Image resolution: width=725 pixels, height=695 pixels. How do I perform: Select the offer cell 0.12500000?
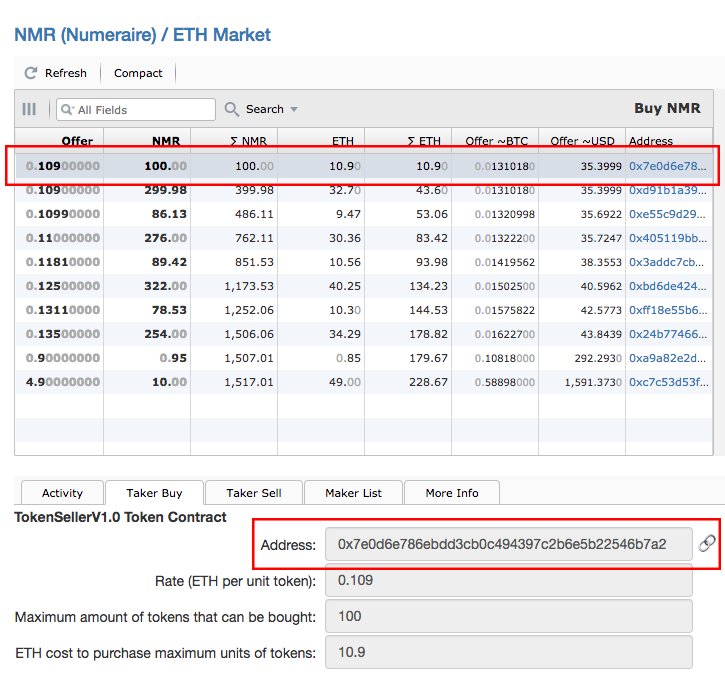tap(63, 286)
